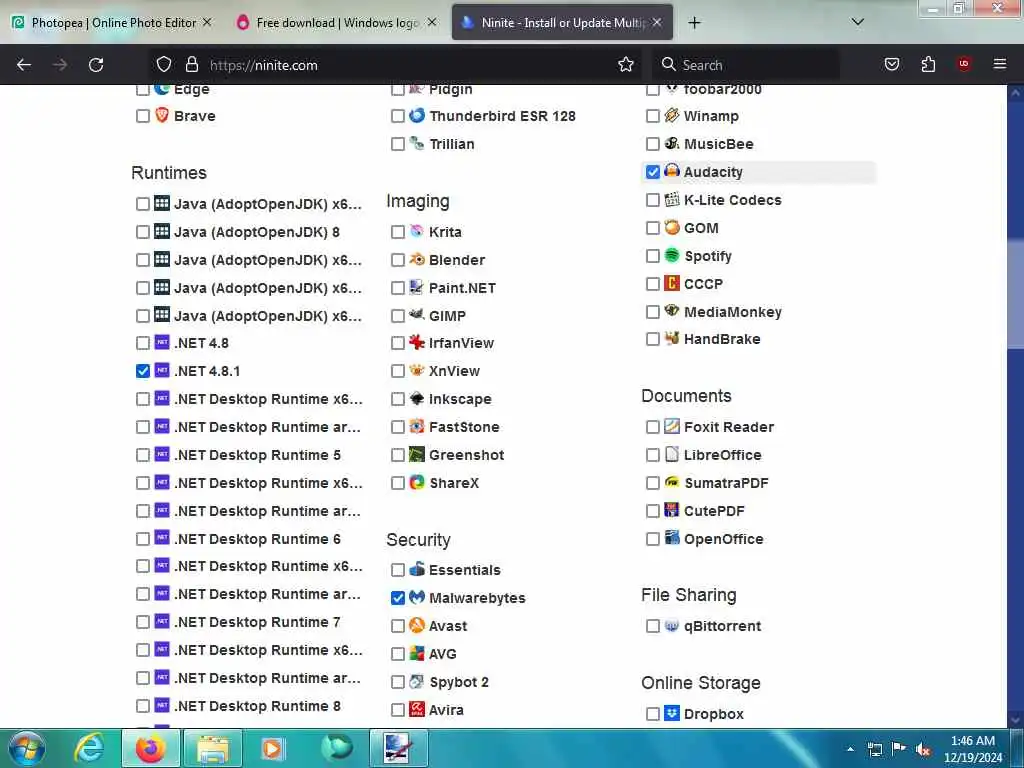Select the Ninite browser tab

point(562,23)
